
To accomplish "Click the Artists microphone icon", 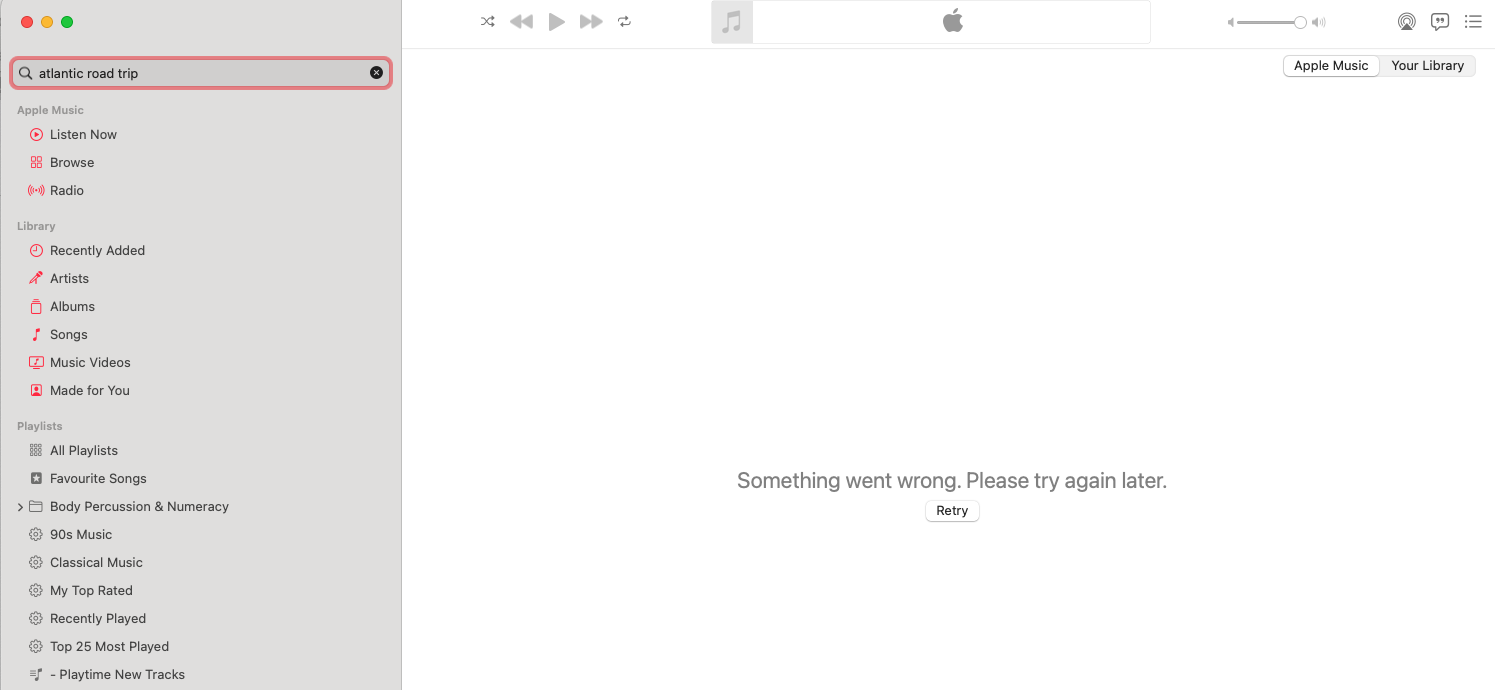I will [x=36, y=279].
